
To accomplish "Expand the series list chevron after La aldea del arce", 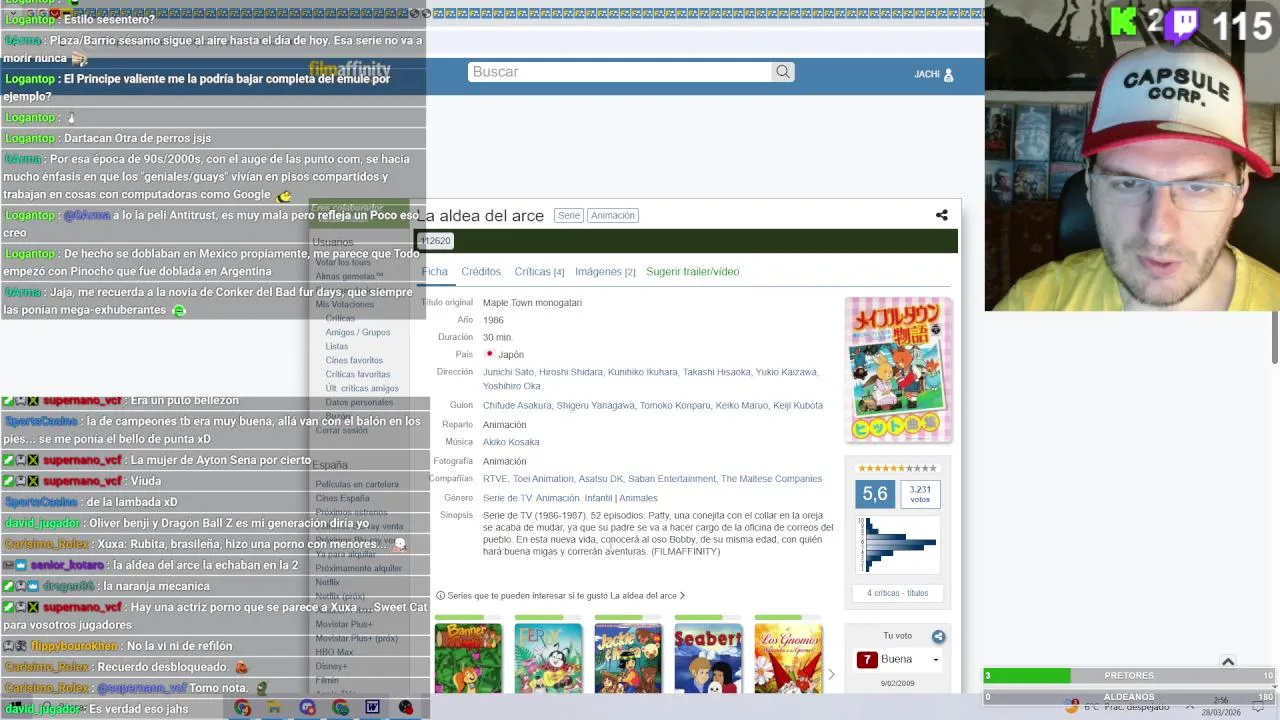I will 682,596.
